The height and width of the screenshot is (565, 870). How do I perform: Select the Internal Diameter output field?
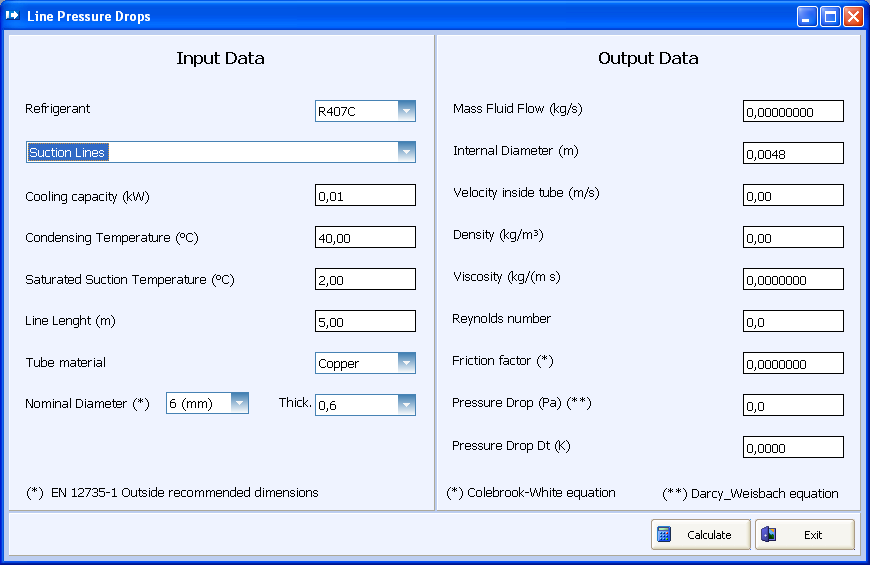[793, 153]
